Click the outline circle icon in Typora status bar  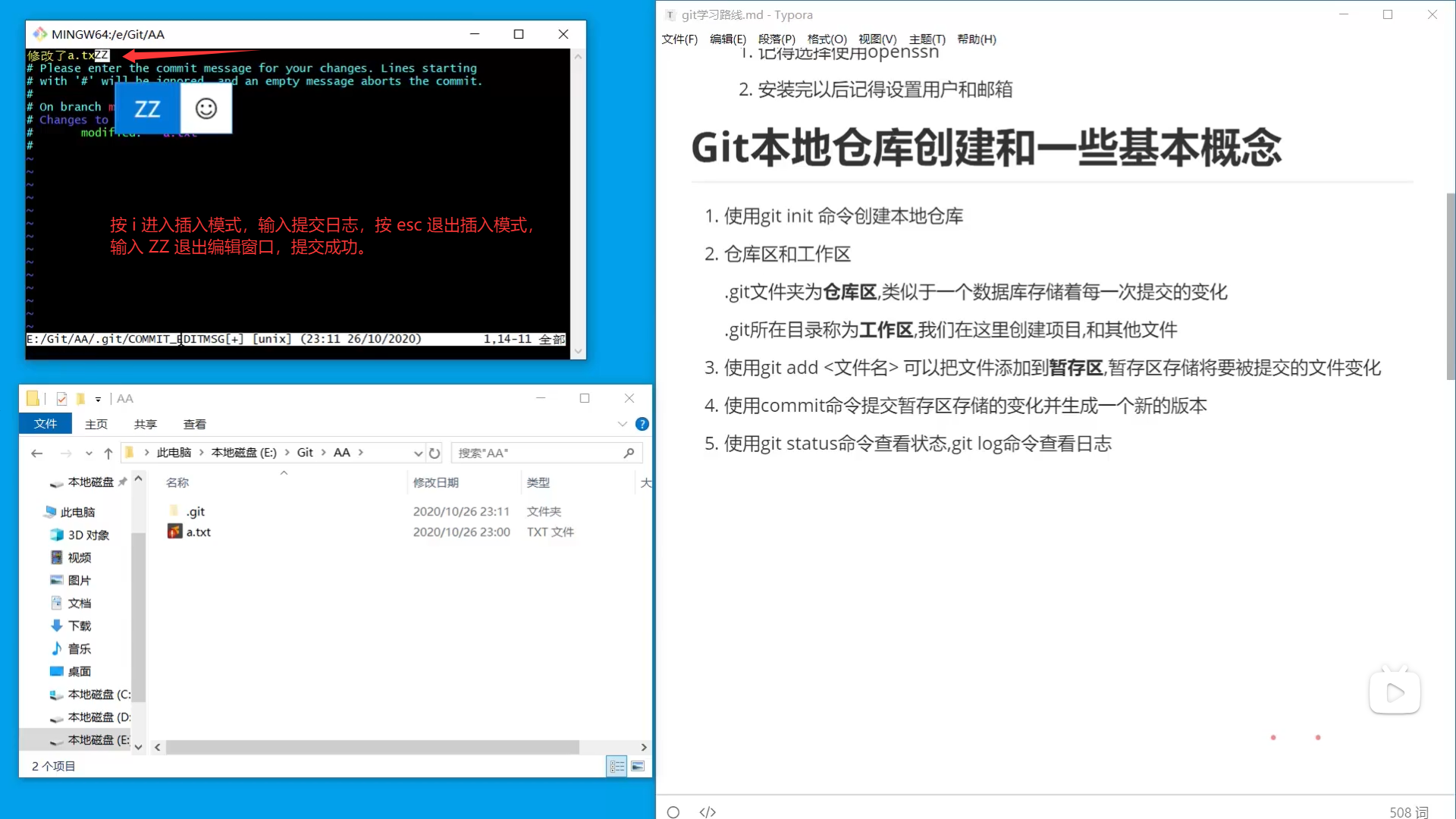pos(673,811)
